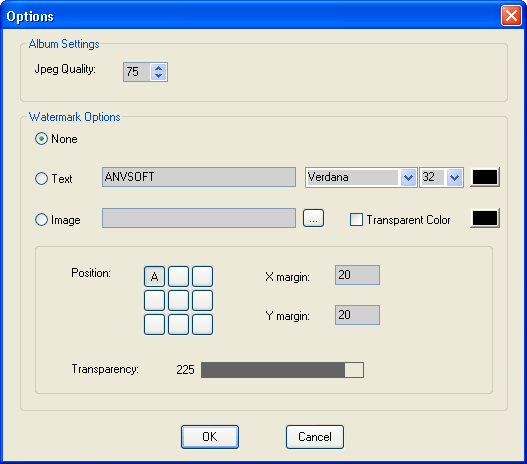
Task: Open the font size 32 dropdown
Action: point(454,177)
